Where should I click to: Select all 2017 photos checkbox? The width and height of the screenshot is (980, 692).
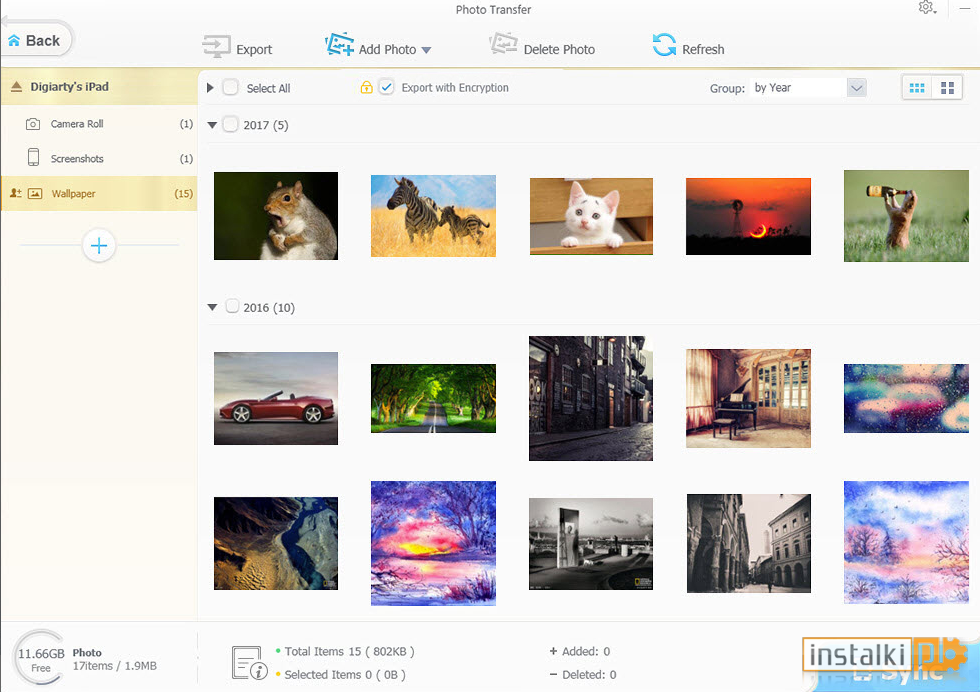pyautogui.click(x=231, y=124)
